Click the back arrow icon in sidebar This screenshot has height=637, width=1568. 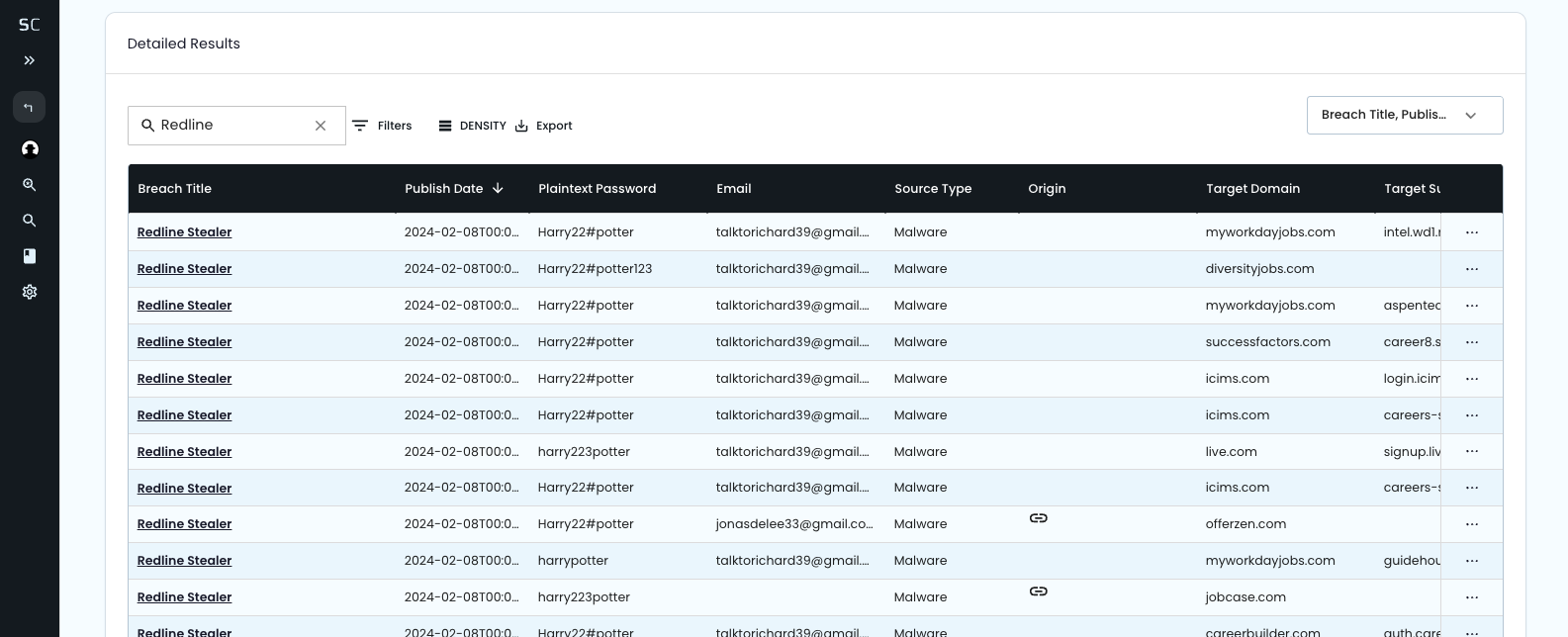pyautogui.click(x=29, y=107)
